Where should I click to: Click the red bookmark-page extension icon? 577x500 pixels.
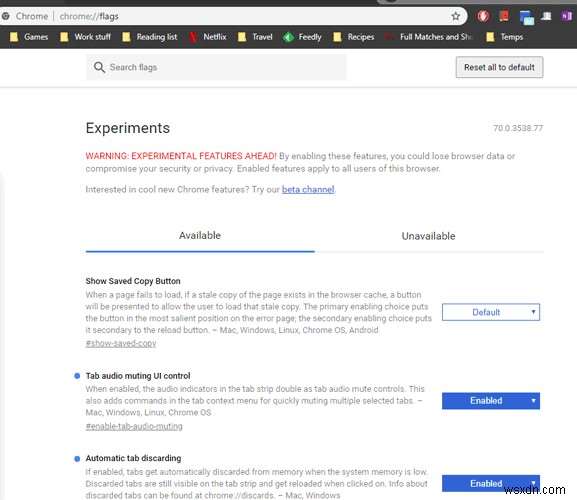coord(504,16)
